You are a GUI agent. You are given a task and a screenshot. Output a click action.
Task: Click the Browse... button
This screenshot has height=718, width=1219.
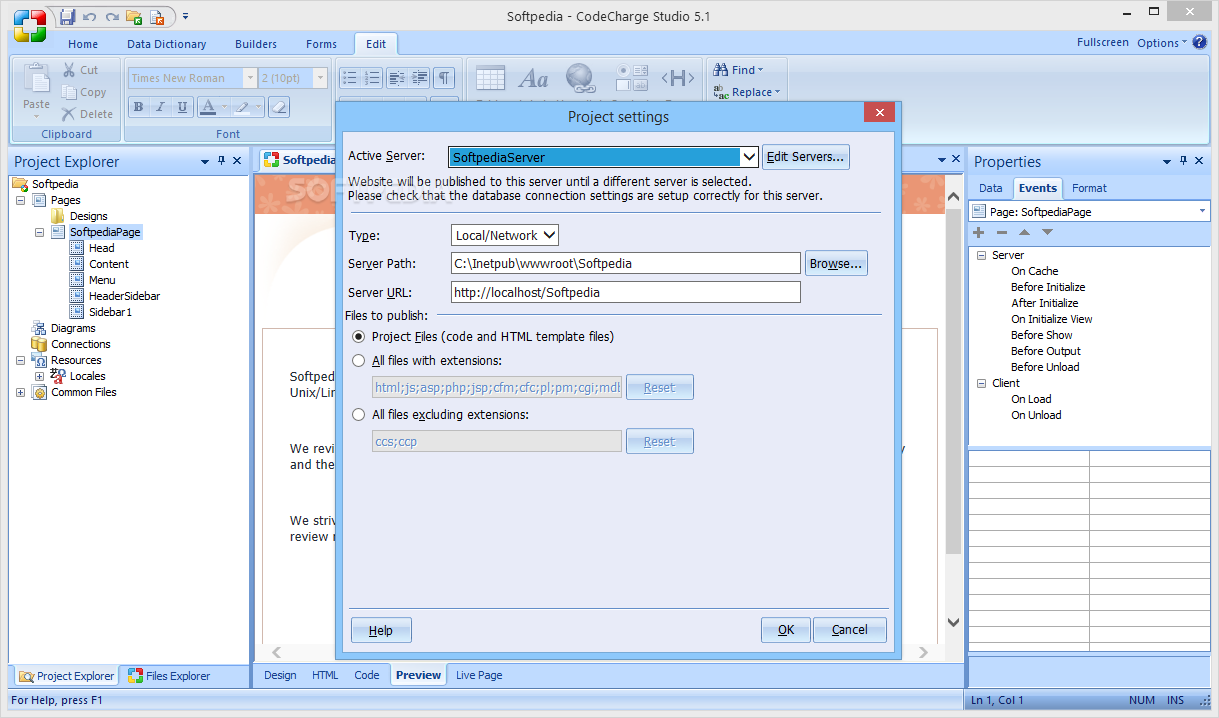pos(836,264)
